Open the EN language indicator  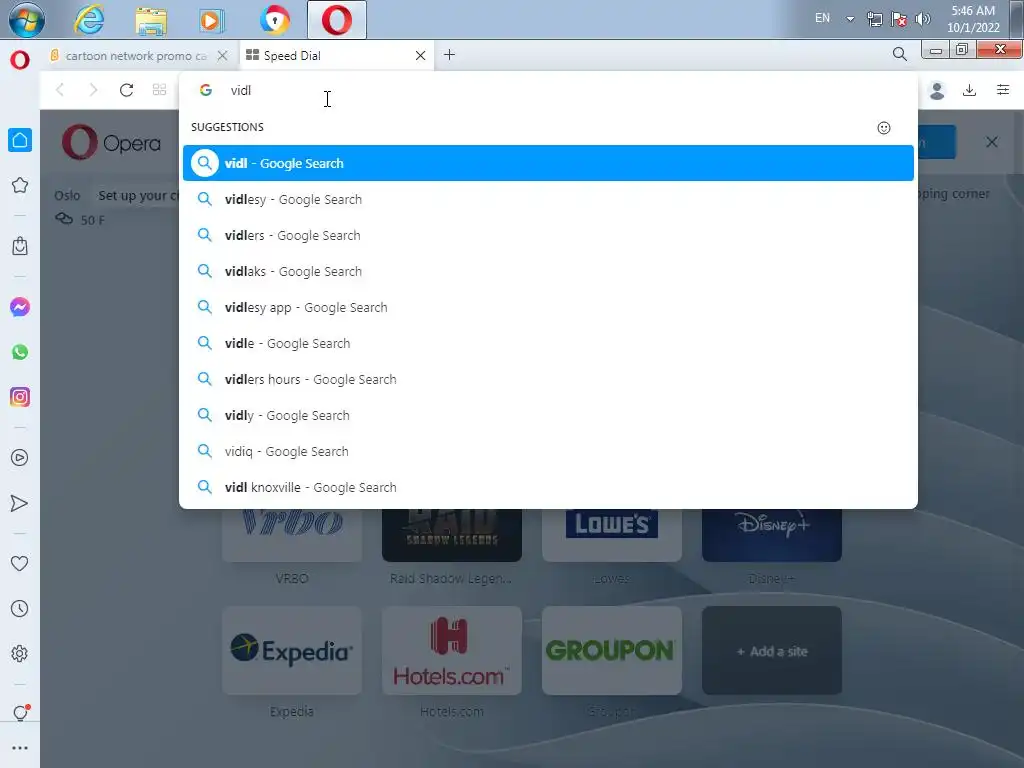point(822,18)
